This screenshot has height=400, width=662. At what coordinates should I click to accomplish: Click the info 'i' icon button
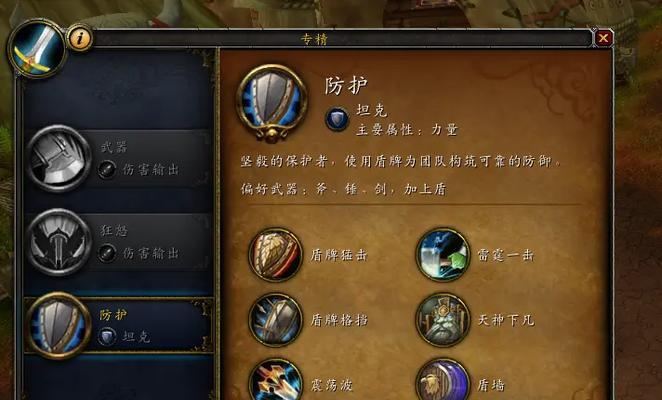tap(80, 38)
